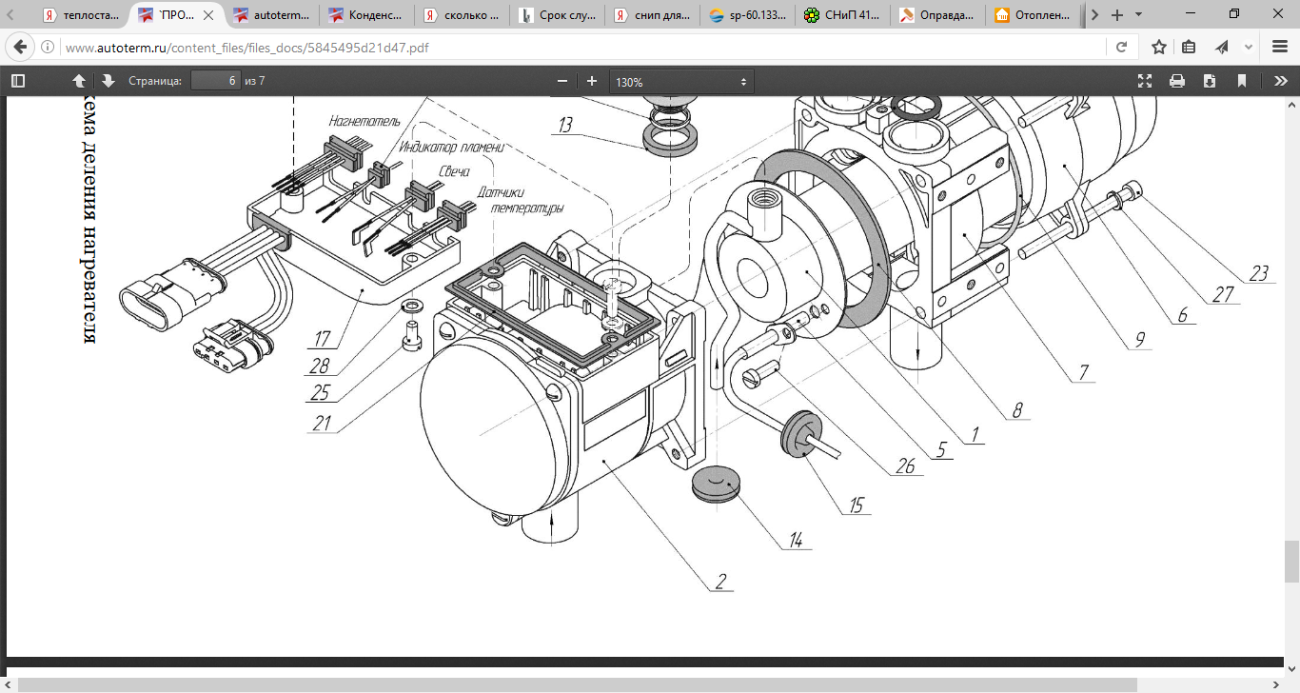Zoom out of the PDF
This screenshot has height=693, width=1300.
click(562, 81)
